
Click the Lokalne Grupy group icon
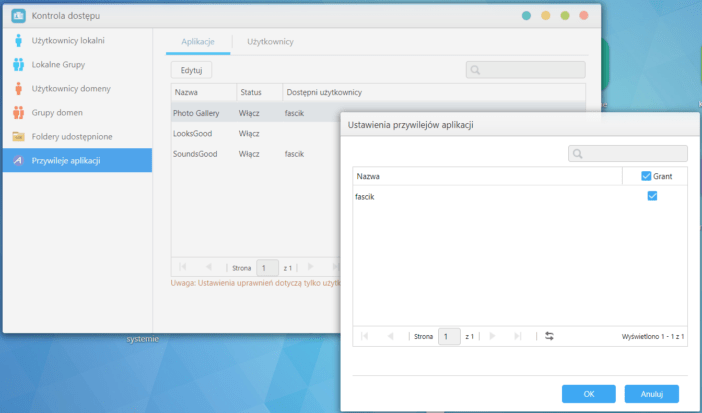point(18,65)
